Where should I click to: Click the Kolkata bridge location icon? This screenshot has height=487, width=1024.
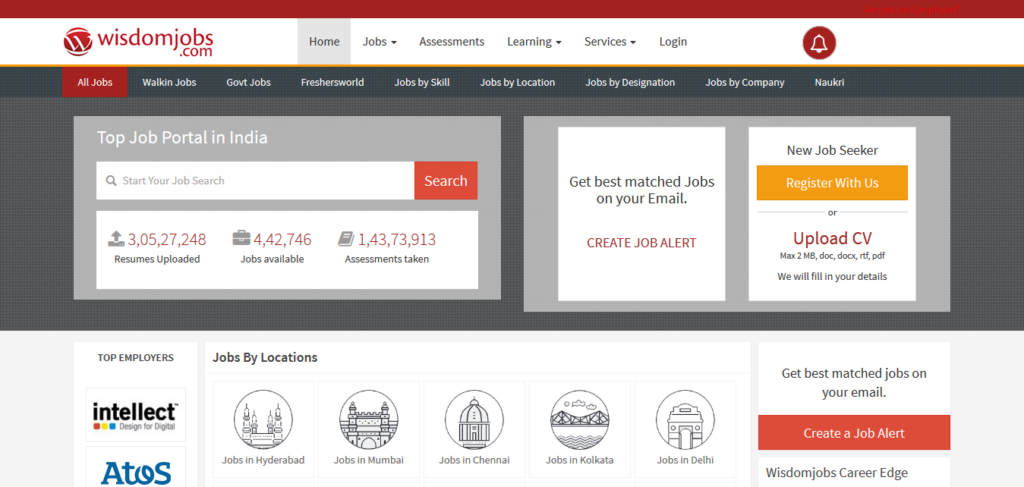tap(580, 419)
